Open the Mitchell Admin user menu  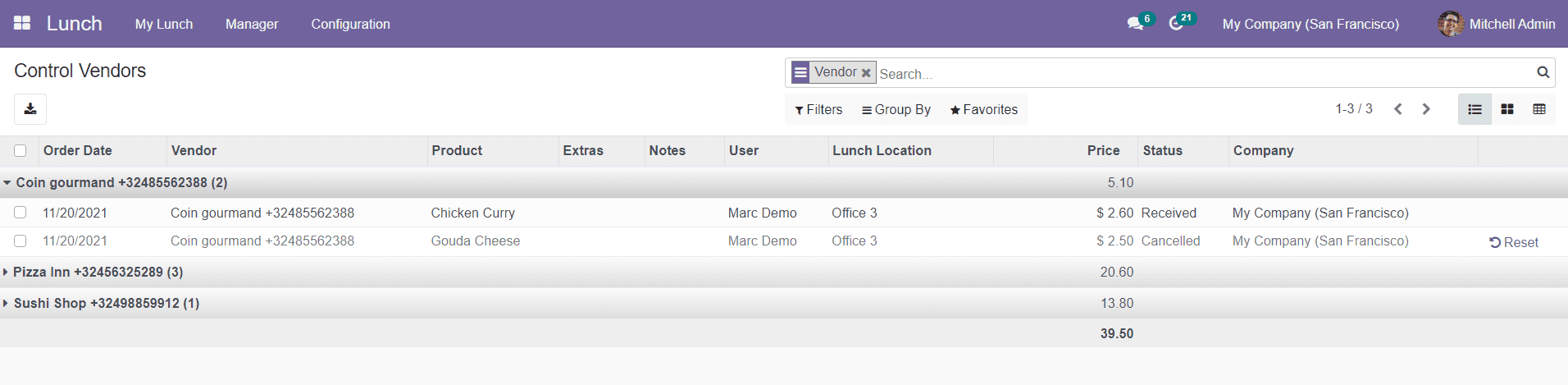[1497, 24]
